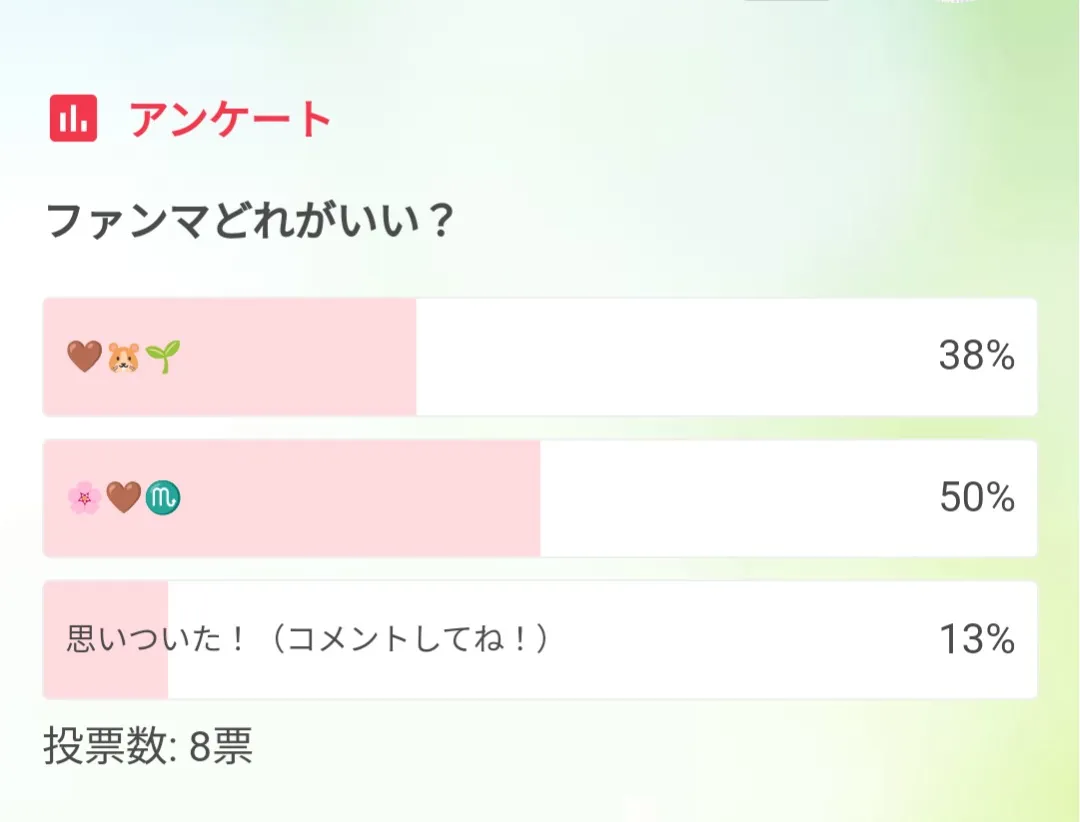
Task: Click the brown heart beside the hamster
Action: (85, 357)
